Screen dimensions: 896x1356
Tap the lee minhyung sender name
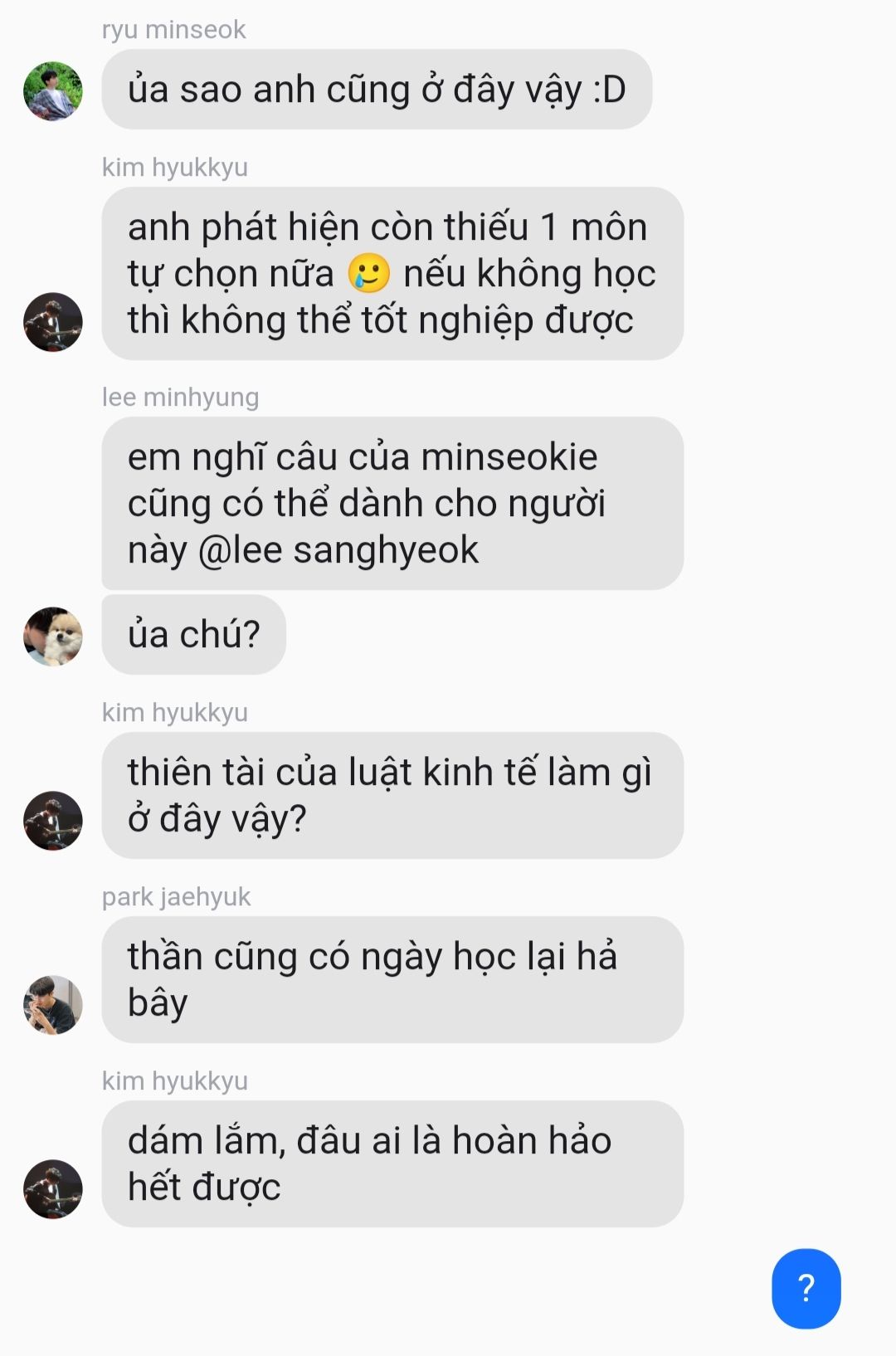[x=180, y=398]
